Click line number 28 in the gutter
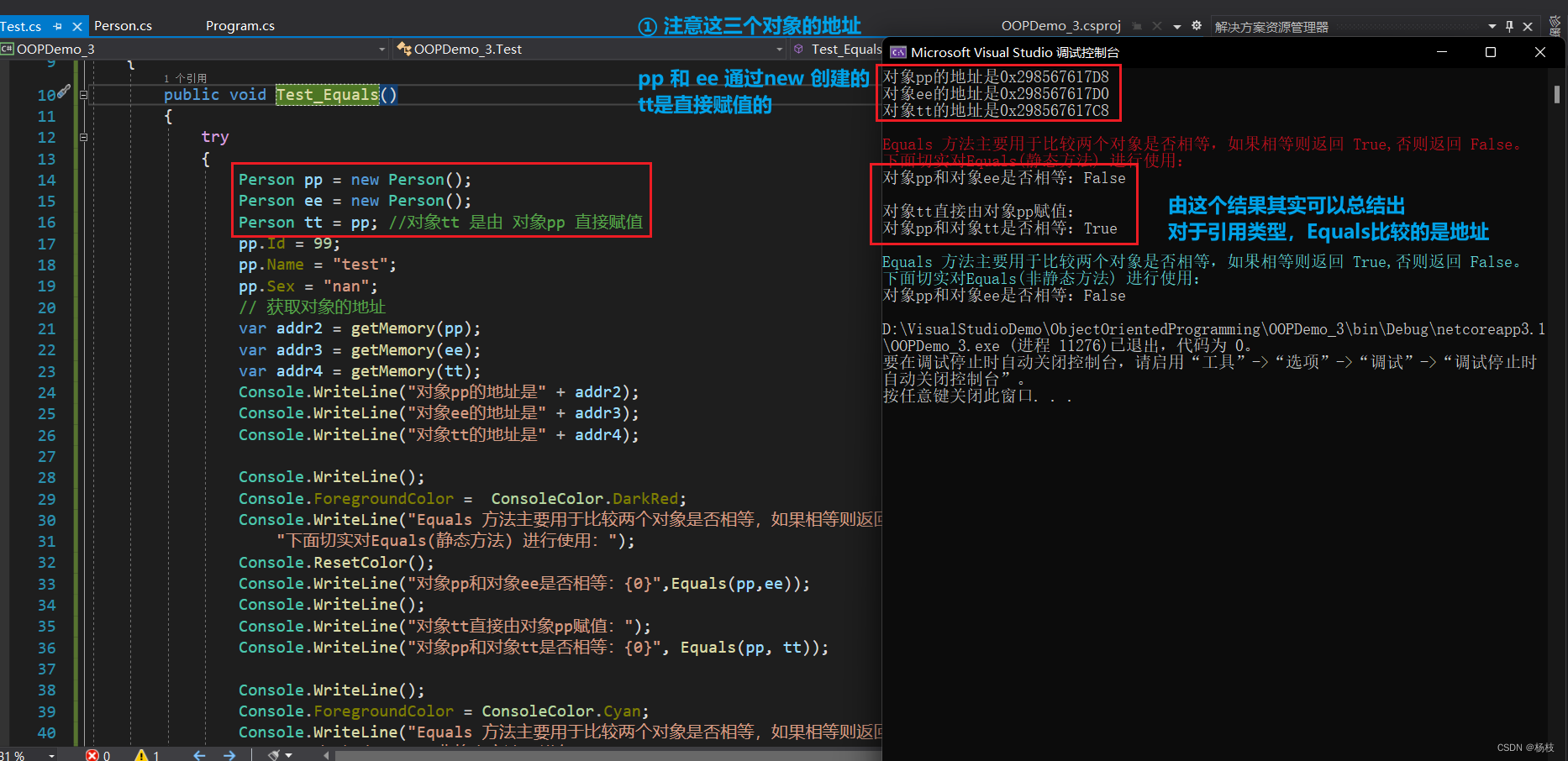 [x=46, y=477]
